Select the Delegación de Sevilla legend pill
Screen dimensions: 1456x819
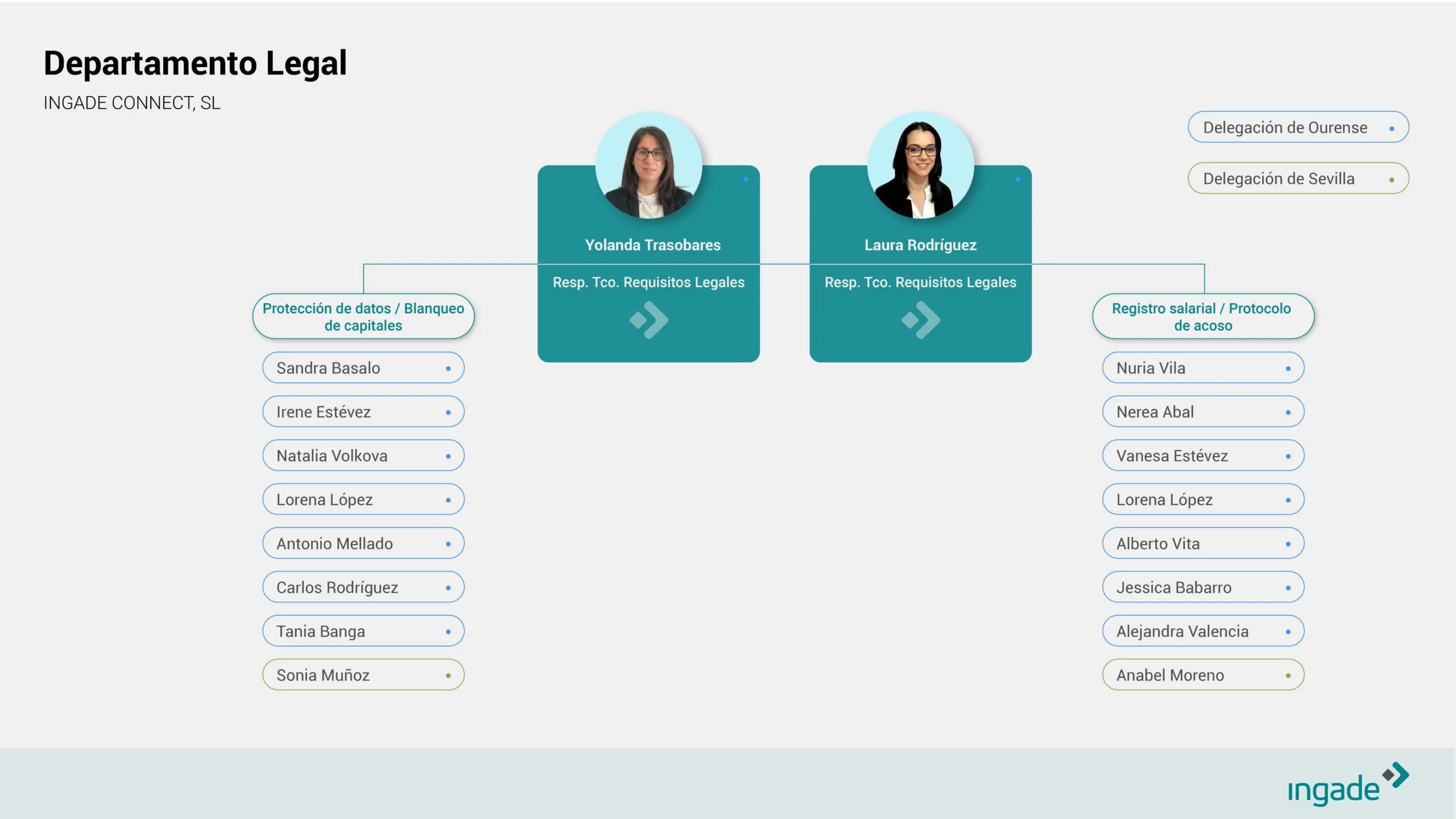1298,179
